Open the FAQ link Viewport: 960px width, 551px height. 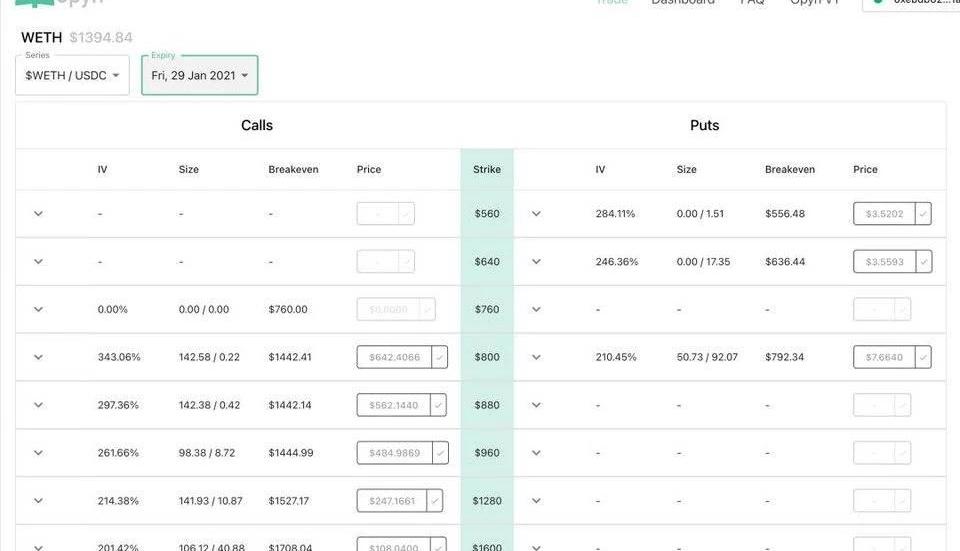752,3
